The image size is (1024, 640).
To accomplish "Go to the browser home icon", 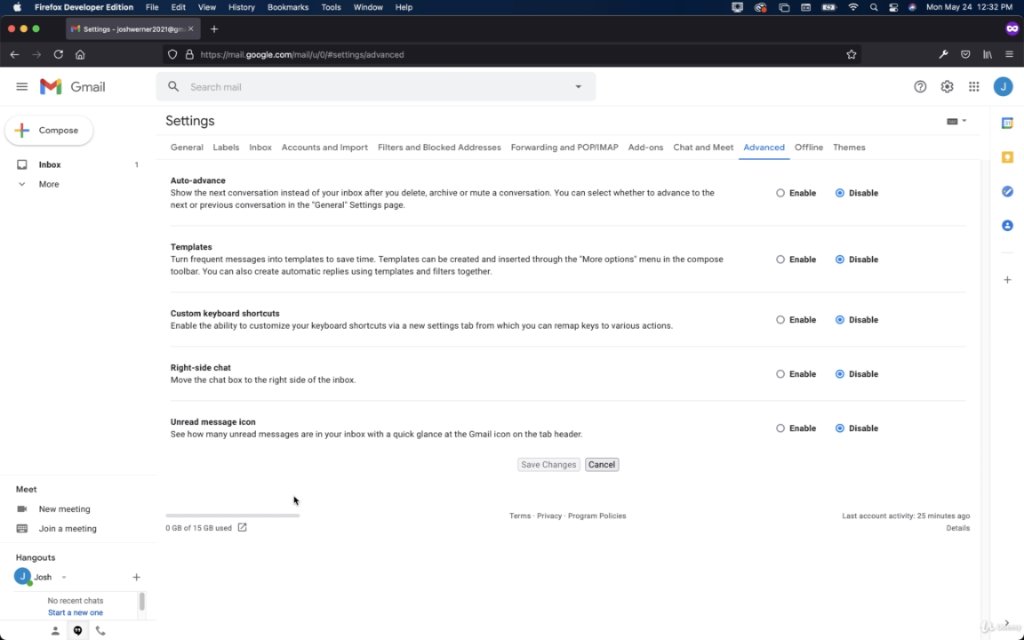I will coord(80,55).
